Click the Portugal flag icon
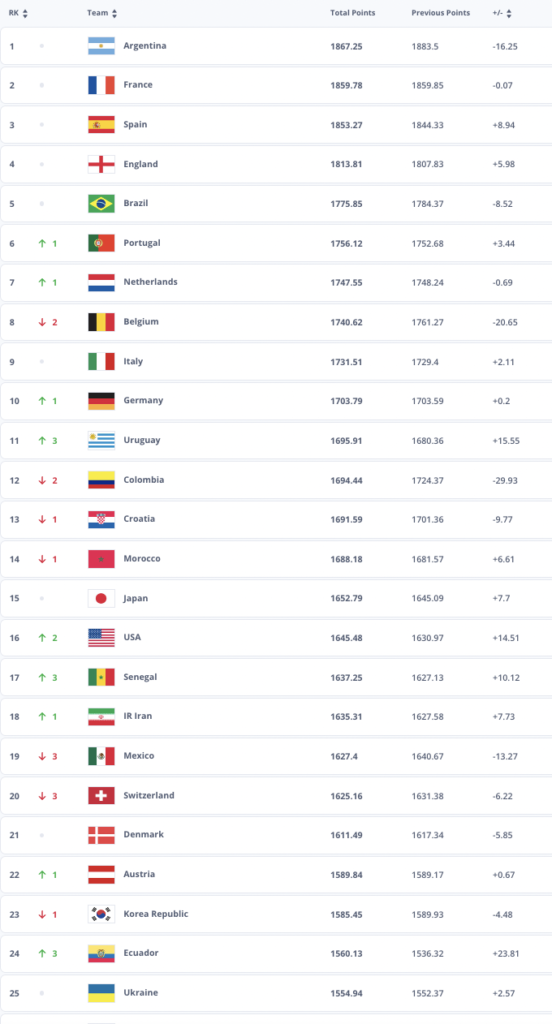The height and width of the screenshot is (1024, 552). click(101, 243)
